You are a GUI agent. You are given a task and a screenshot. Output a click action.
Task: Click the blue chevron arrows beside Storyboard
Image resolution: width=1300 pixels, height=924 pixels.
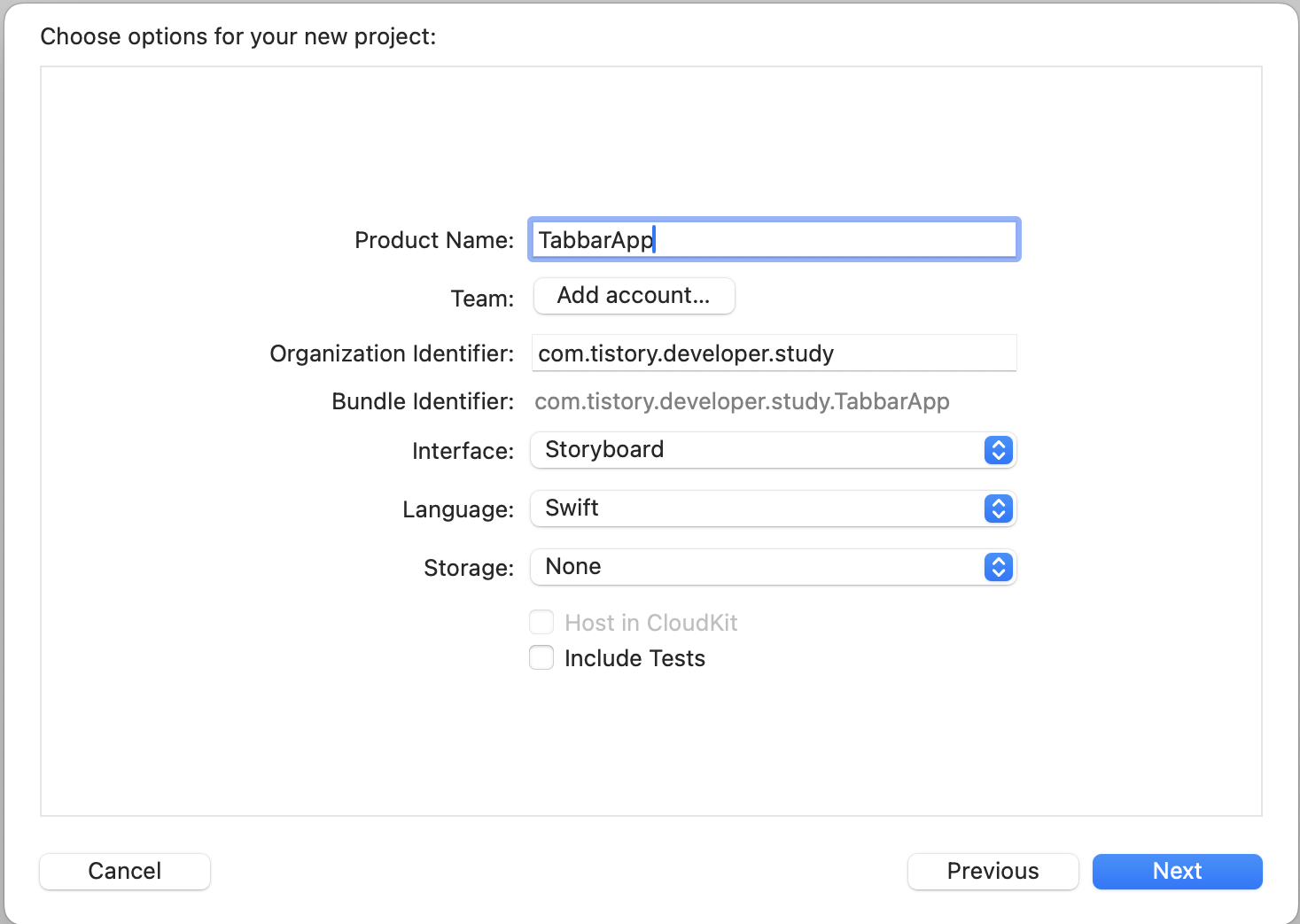998,450
